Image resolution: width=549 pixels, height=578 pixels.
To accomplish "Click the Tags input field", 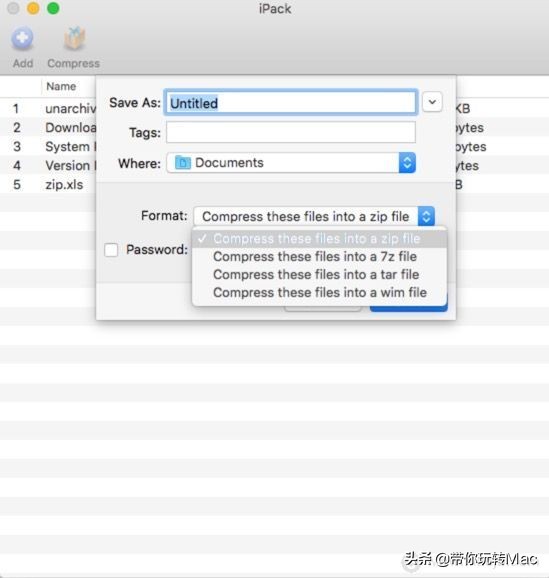I will (291, 132).
